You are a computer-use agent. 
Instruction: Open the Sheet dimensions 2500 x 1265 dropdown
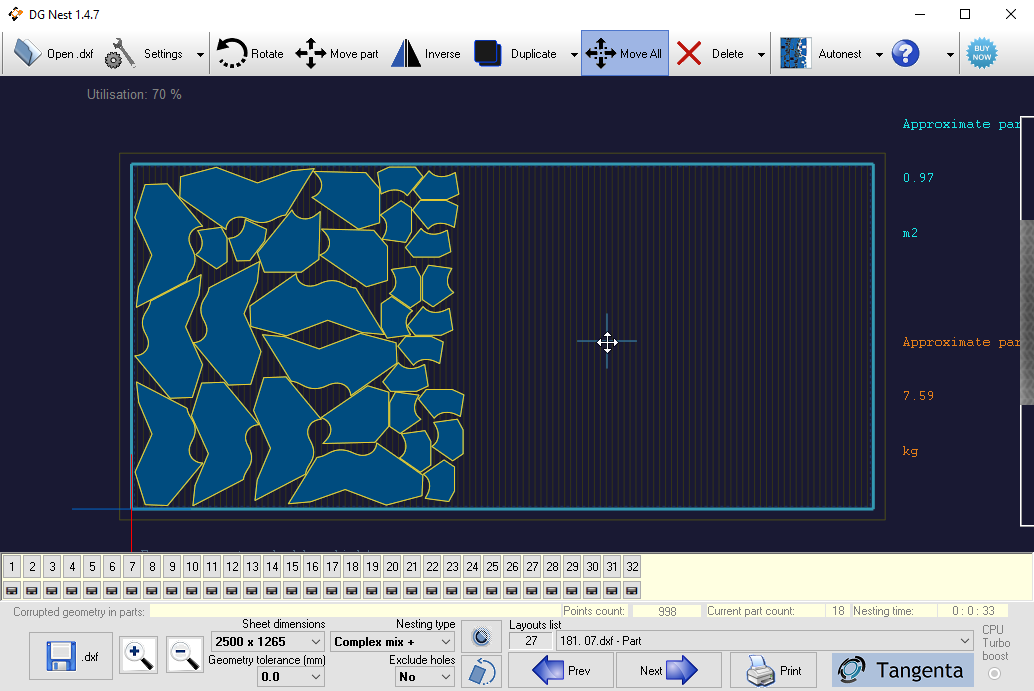click(266, 641)
